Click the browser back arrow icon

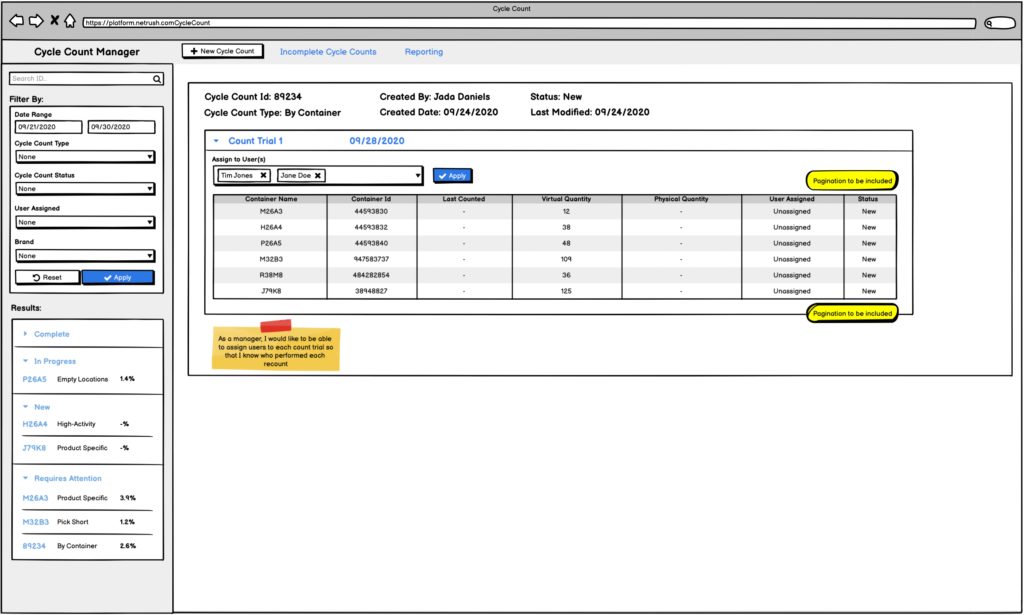16,20
